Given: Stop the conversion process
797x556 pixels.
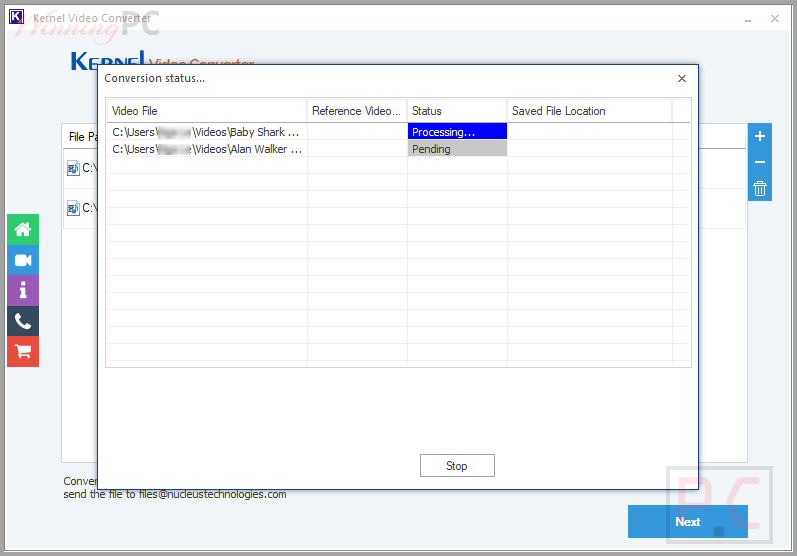Looking at the screenshot, I should (457, 466).
